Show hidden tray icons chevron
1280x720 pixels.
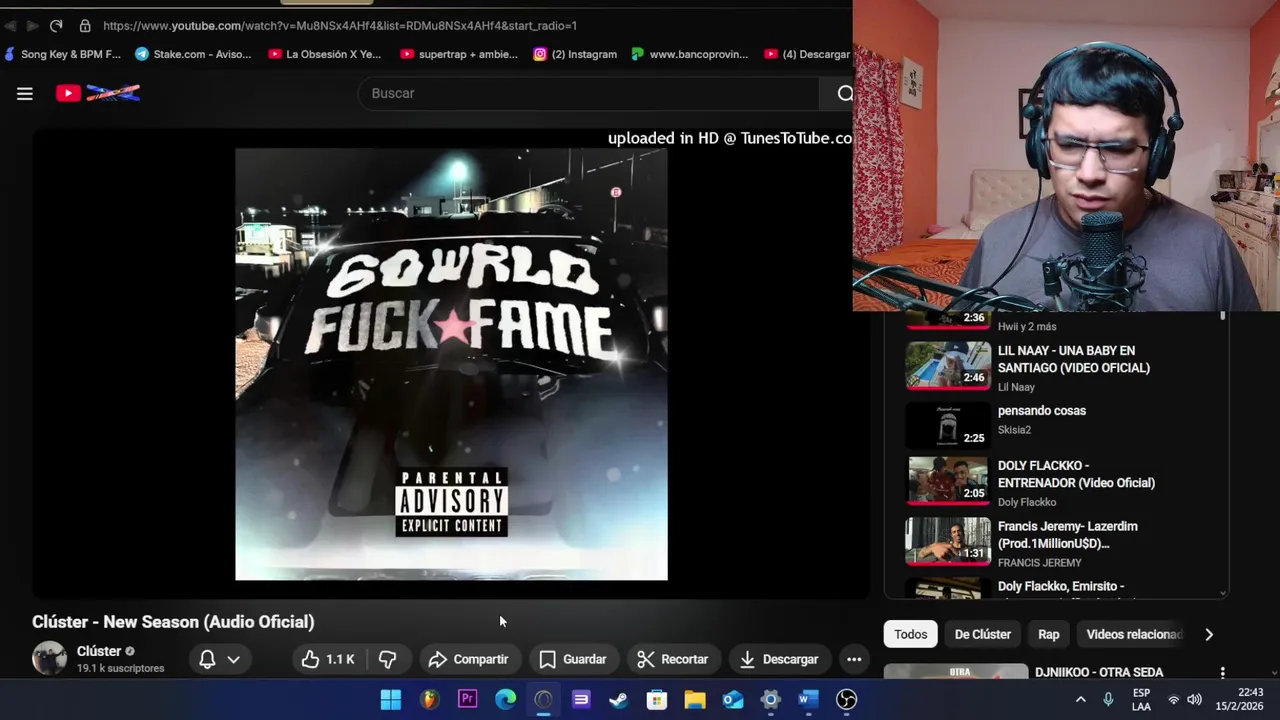point(1080,699)
